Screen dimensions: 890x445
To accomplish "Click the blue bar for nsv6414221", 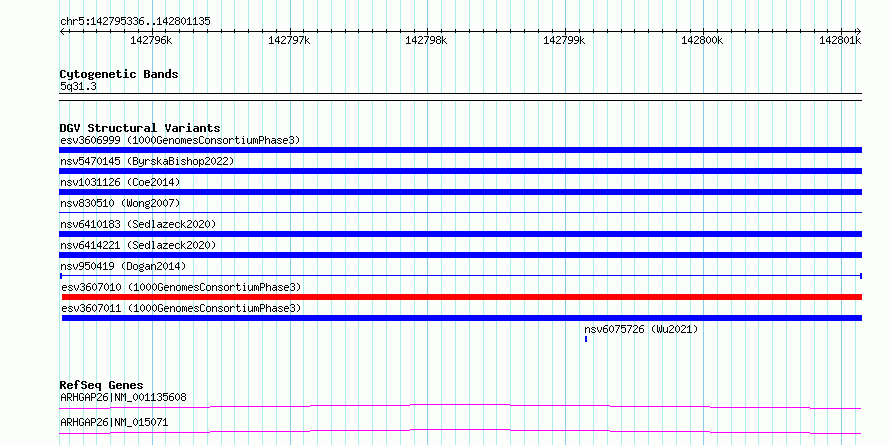I will click(x=460, y=255).
